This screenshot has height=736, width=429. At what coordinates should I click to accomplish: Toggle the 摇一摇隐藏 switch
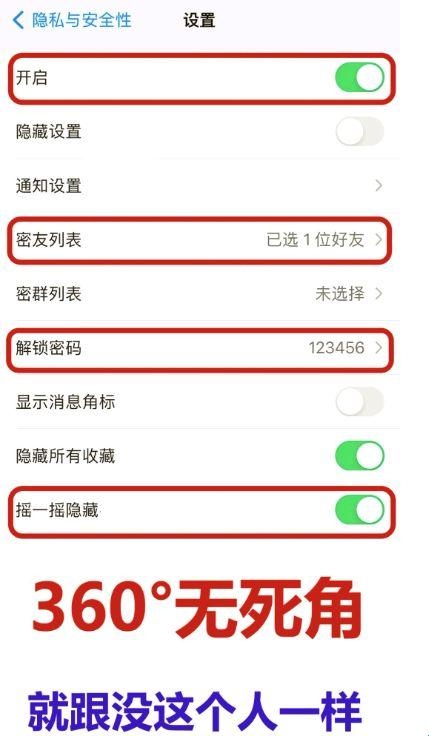tap(360, 510)
